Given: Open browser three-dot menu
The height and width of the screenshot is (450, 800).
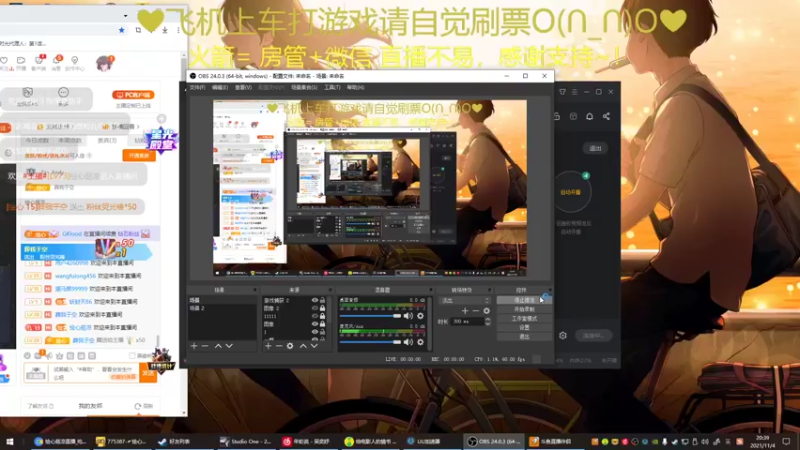Looking at the screenshot, I should pyautogui.click(x=178, y=30).
